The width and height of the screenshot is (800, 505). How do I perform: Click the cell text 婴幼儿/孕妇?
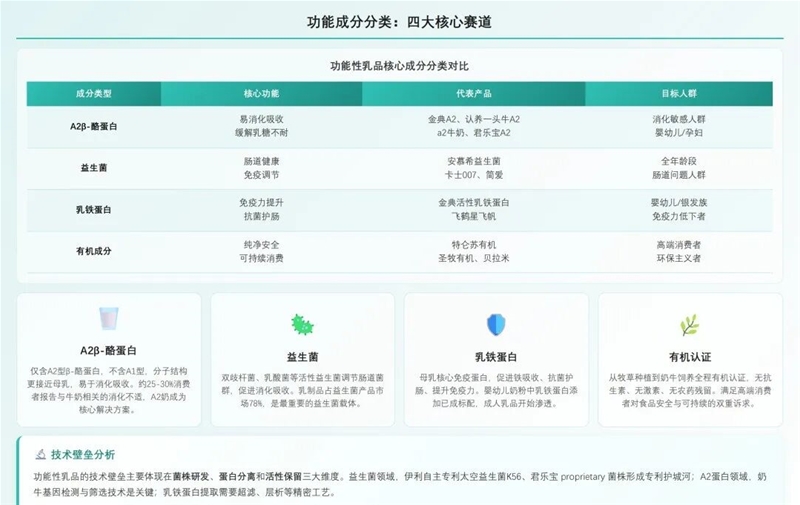679,133
